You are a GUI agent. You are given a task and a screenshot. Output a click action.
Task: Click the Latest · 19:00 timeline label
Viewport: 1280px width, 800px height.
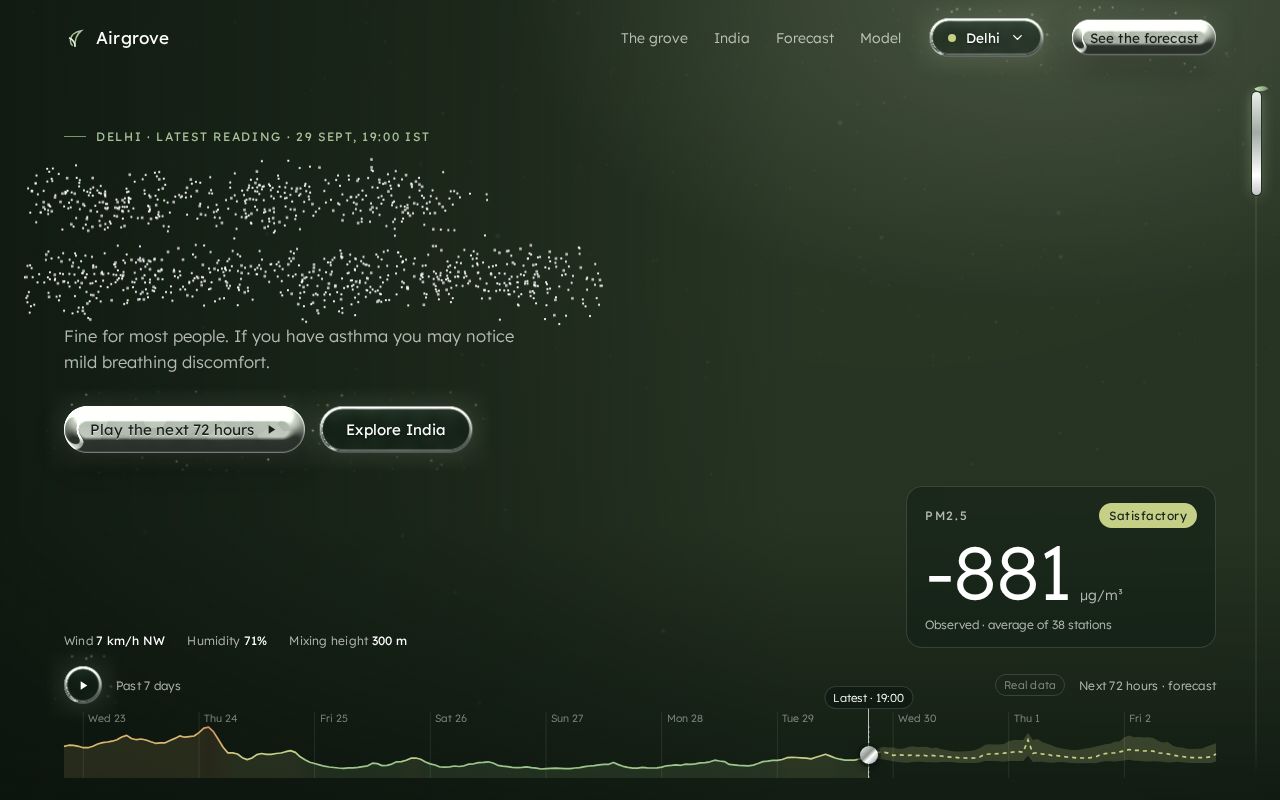tap(868, 698)
